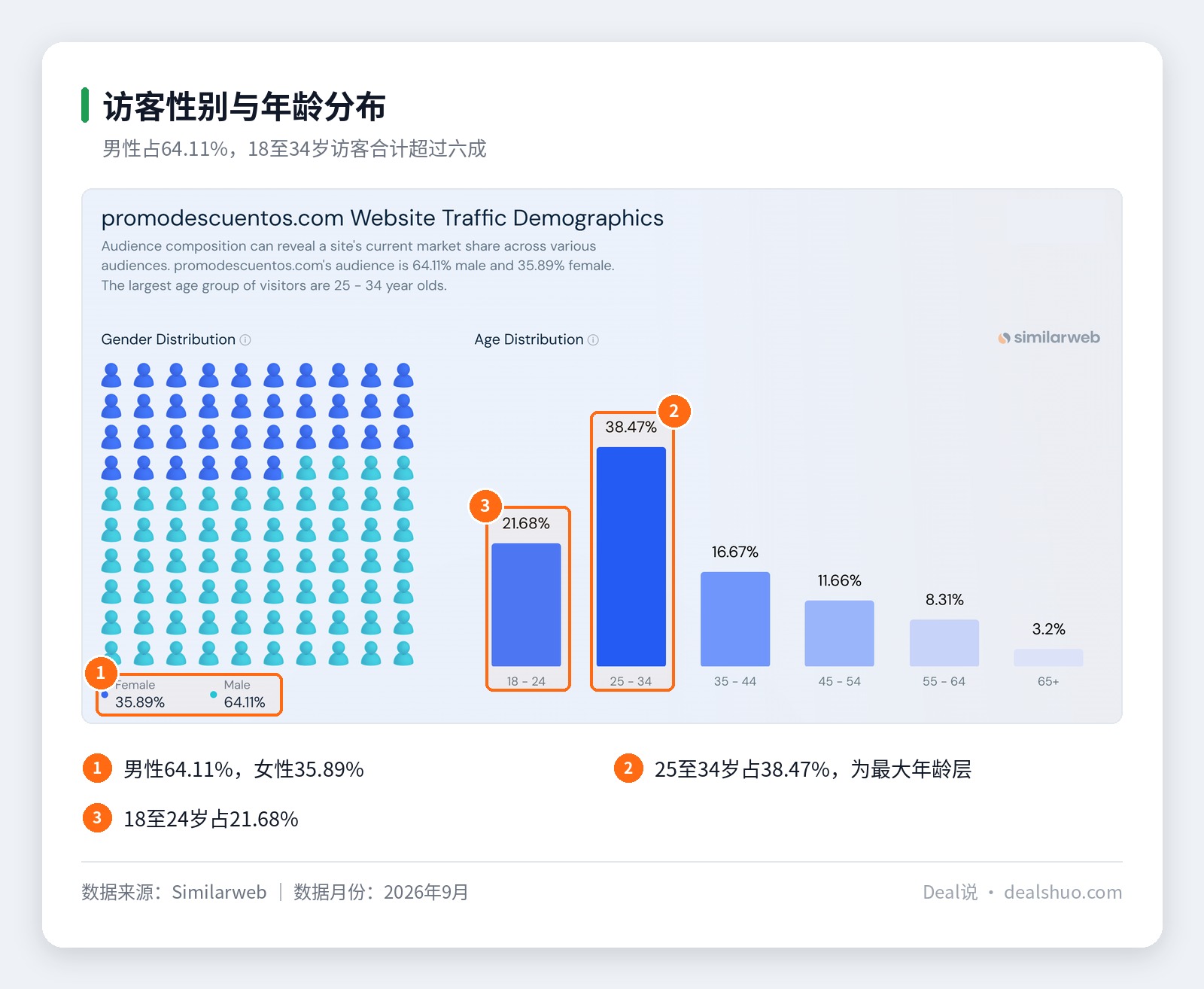Click the 35 - 44 axis label
Screen dimensions: 1204x989
(735, 681)
